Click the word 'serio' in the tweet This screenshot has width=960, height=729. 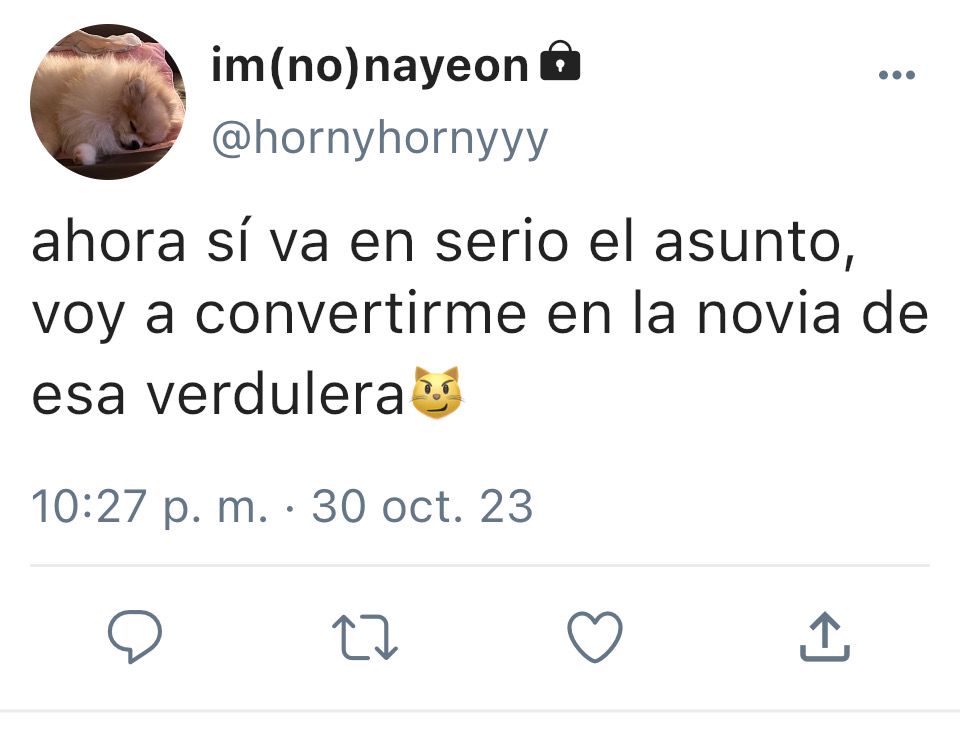(501, 242)
